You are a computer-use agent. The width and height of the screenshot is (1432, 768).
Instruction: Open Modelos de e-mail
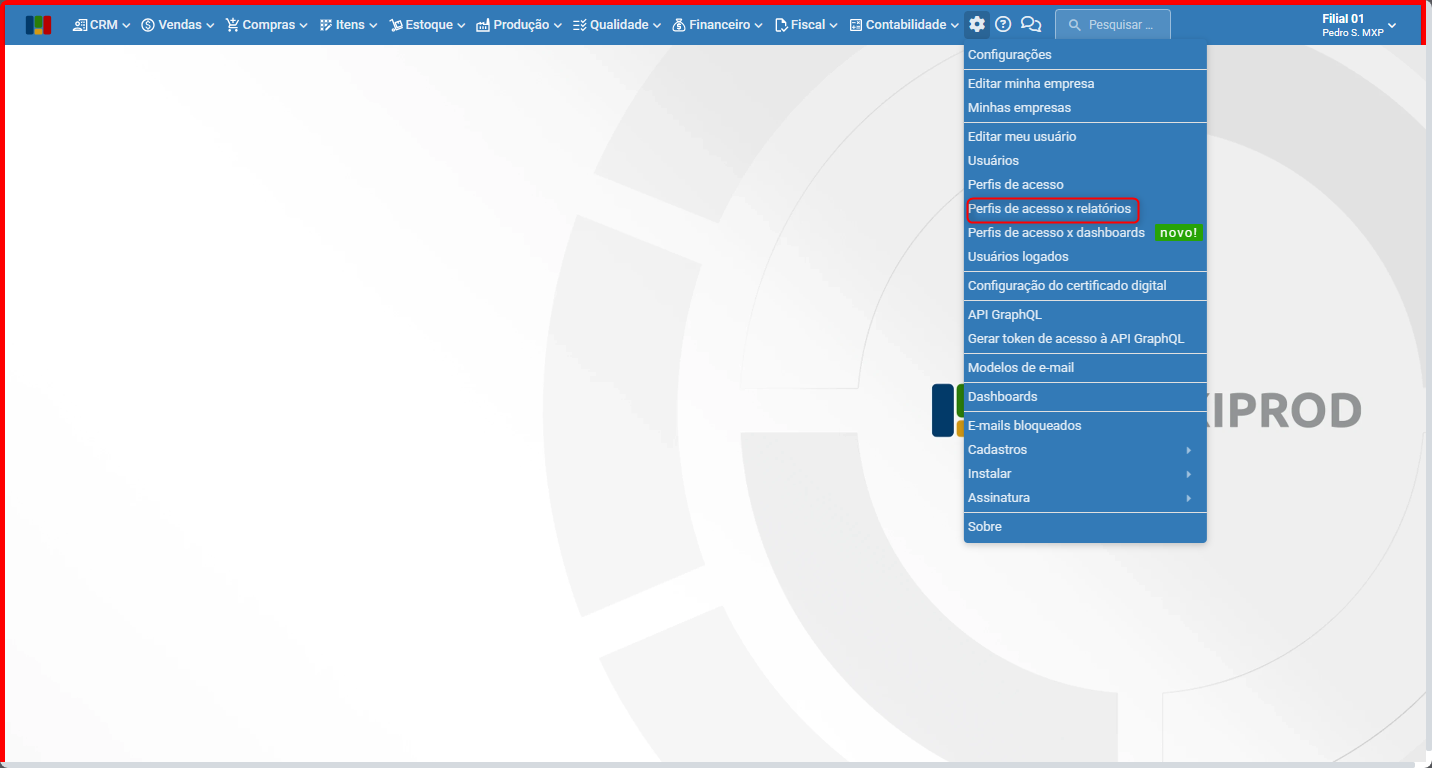(x=1085, y=368)
